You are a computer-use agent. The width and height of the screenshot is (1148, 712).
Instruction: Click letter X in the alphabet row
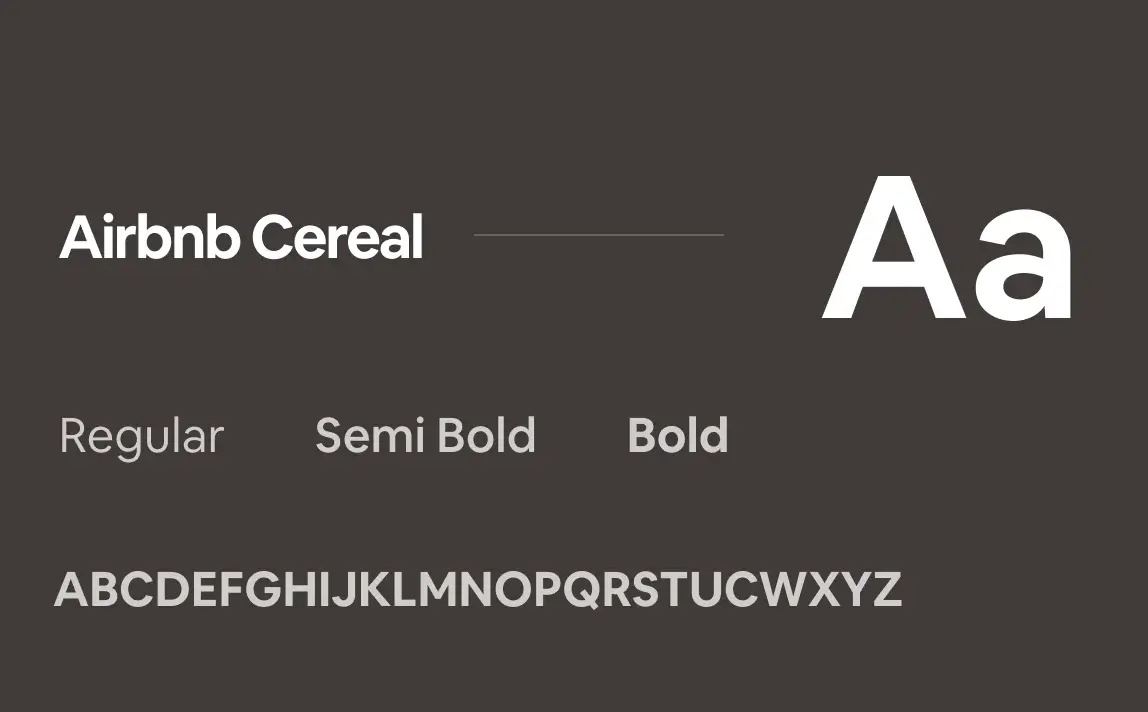coord(824,589)
